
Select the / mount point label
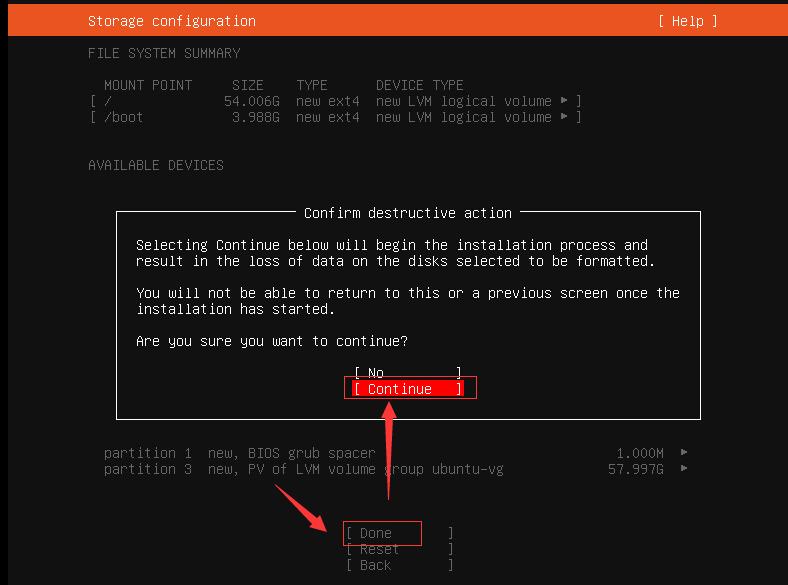point(108,101)
